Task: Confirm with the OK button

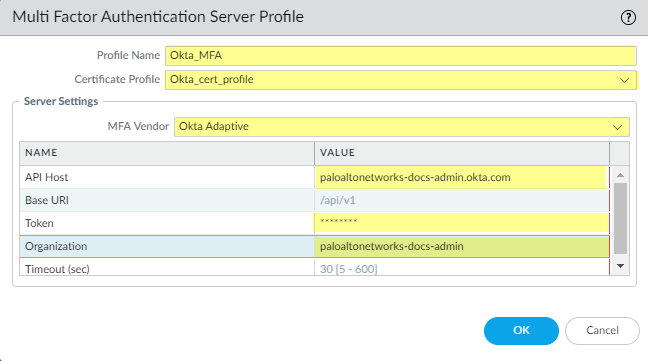Action: (x=521, y=331)
